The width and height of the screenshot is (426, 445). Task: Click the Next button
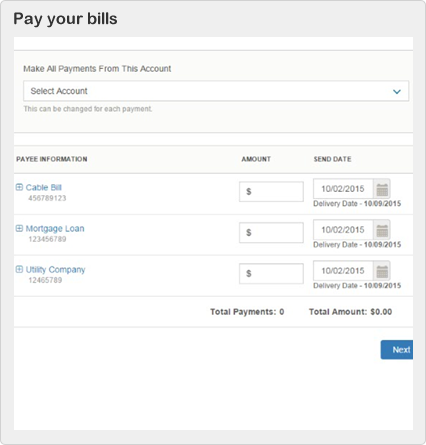pyautogui.click(x=397, y=350)
